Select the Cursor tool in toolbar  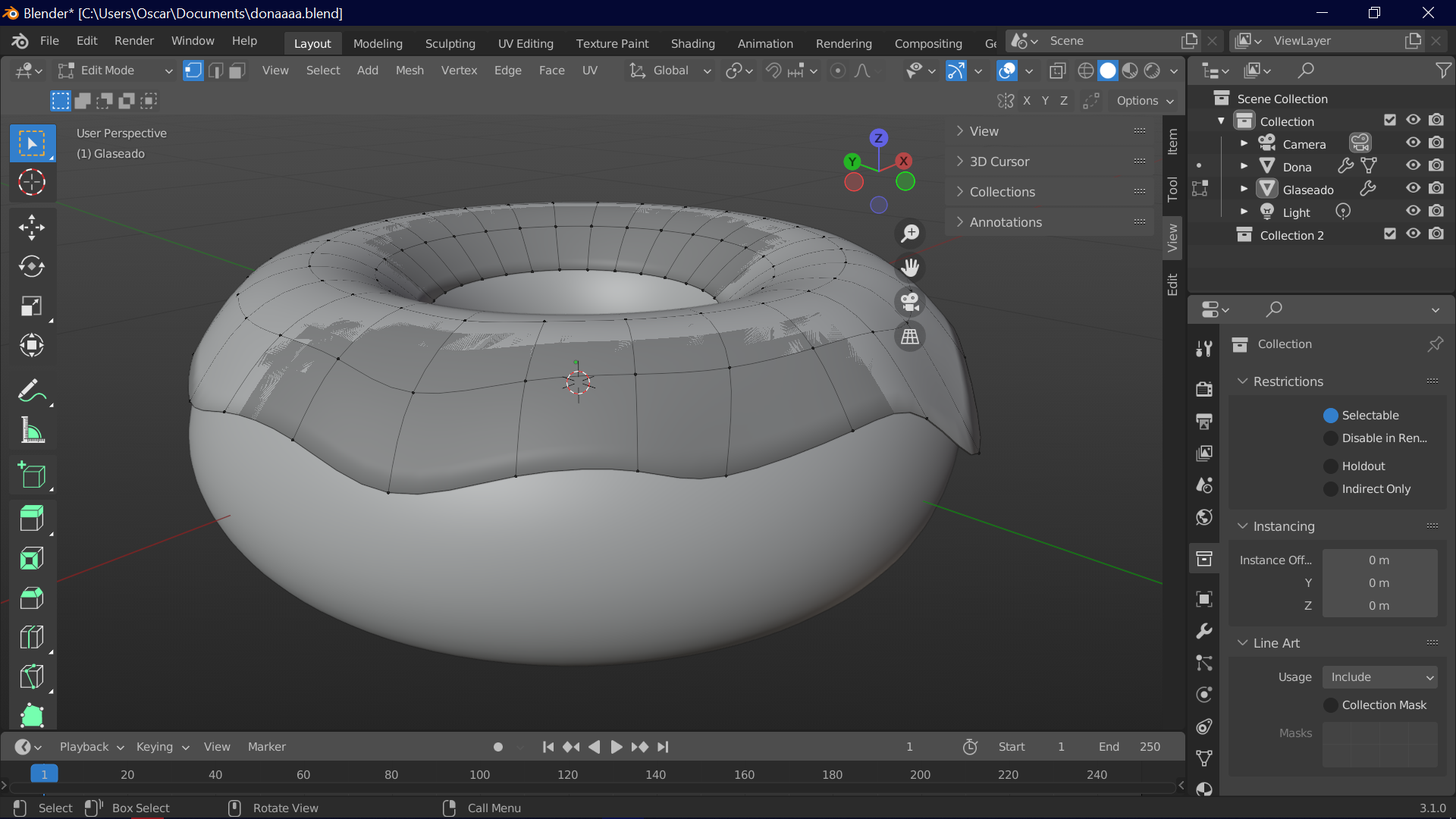32,183
